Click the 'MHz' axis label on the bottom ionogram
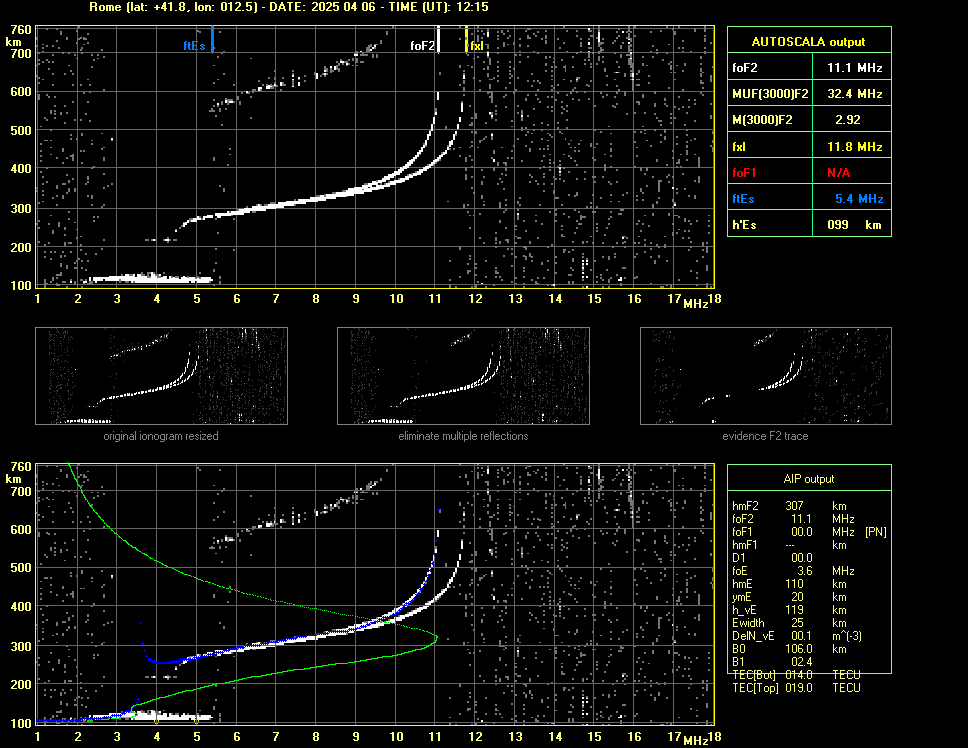The height and width of the screenshot is (748, 968). pos(696,740)
